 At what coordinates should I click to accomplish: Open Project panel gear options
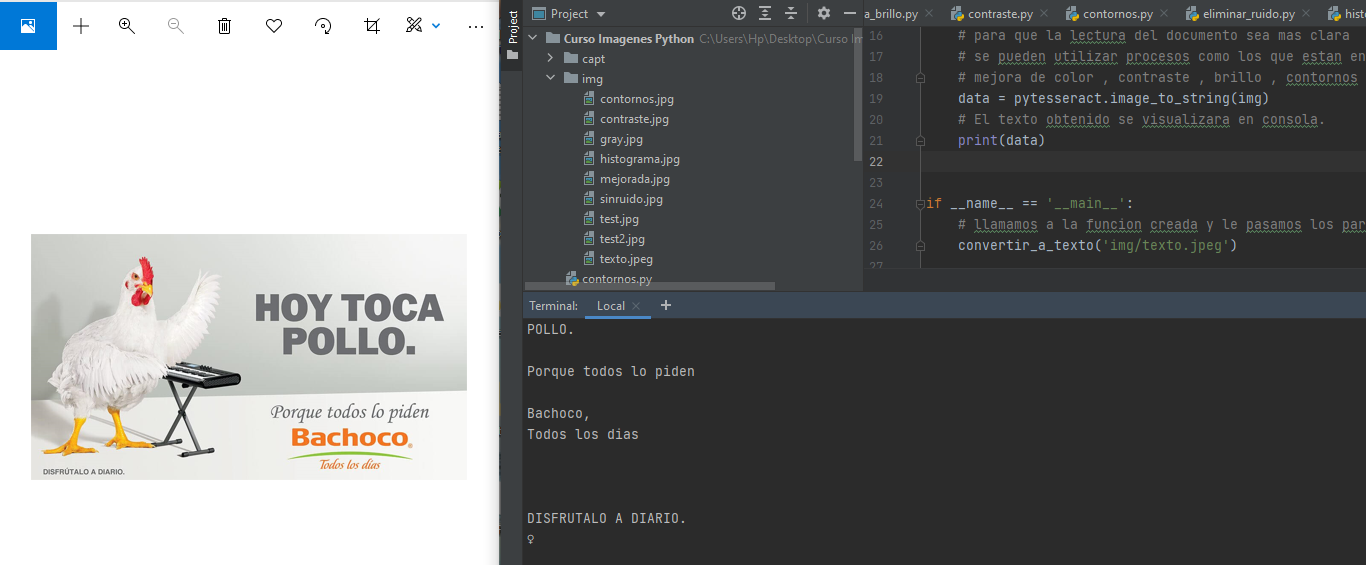[x=824, y=13]
